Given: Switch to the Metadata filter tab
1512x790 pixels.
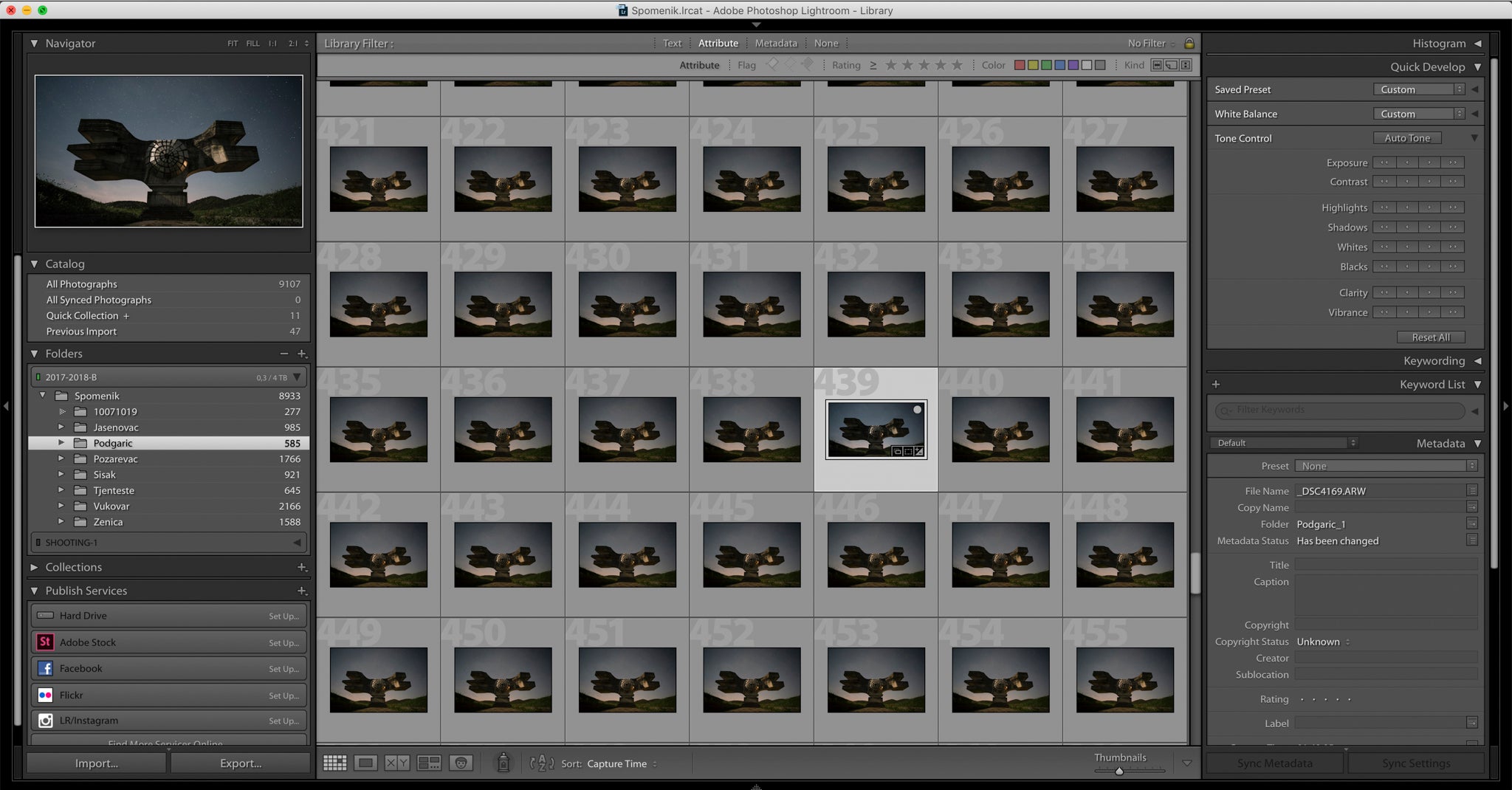Looking at the screenshot, I should point(775,43).
